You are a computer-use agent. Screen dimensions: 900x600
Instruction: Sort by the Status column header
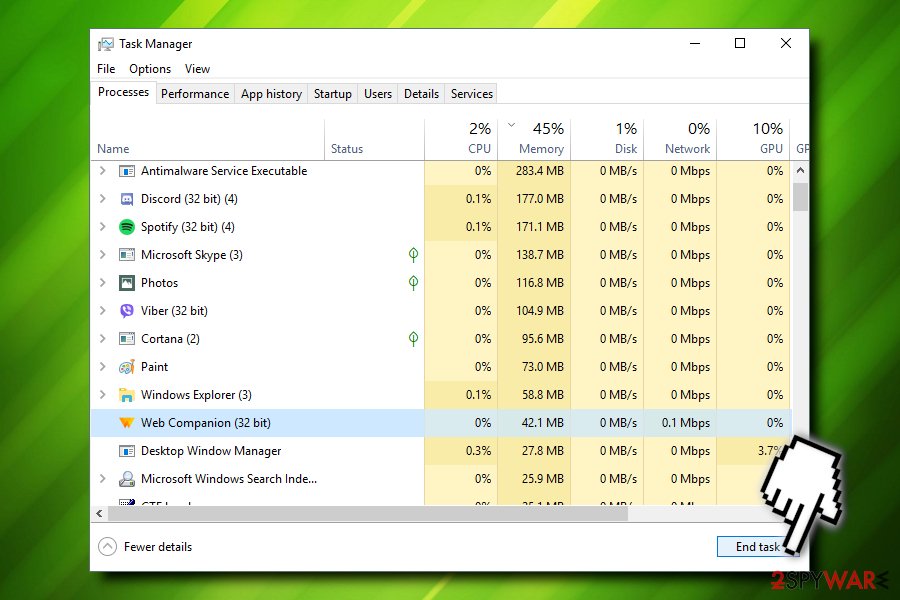pyautogui.click(x=374, y=139)
